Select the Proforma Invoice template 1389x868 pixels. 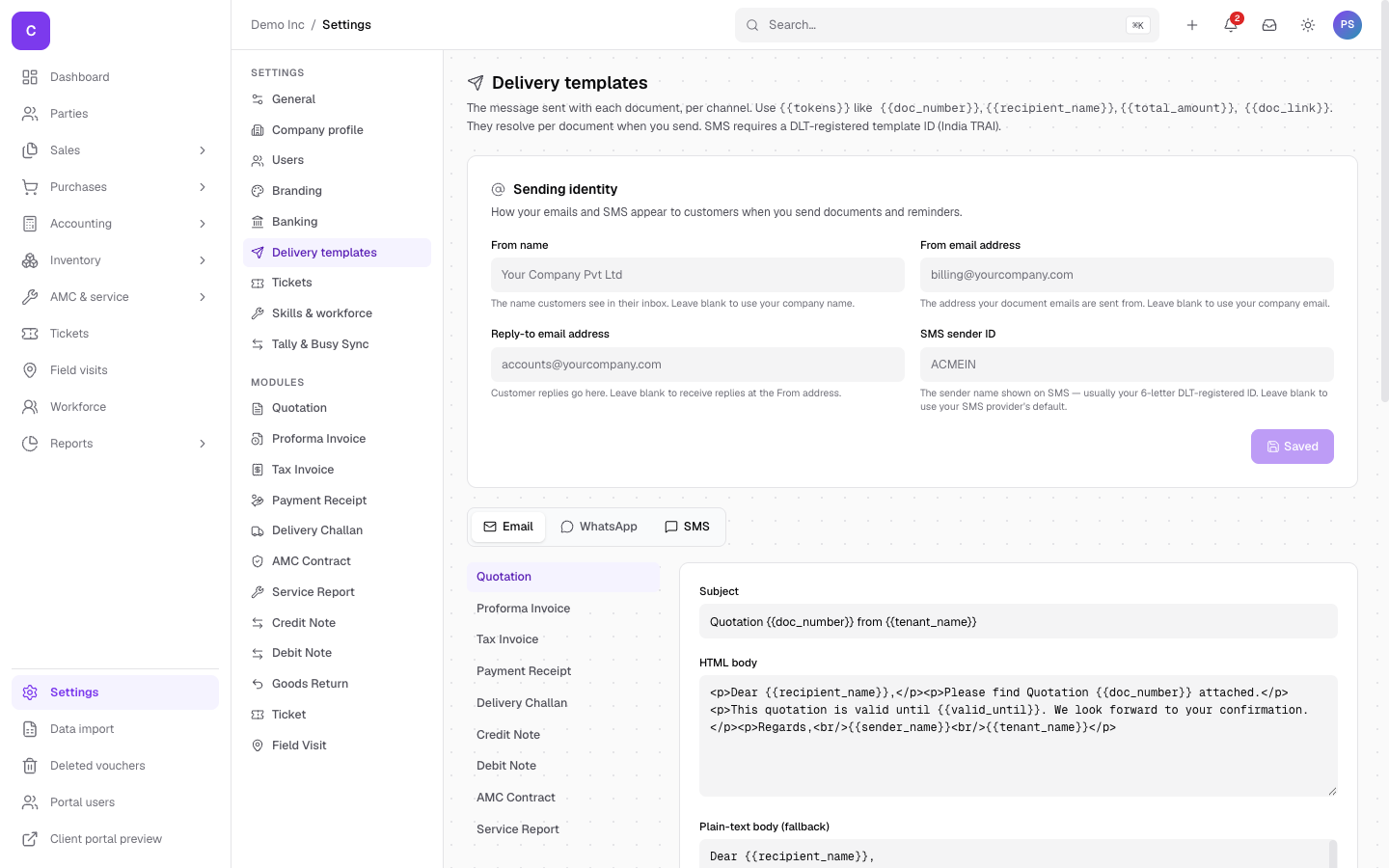[563, 609]
